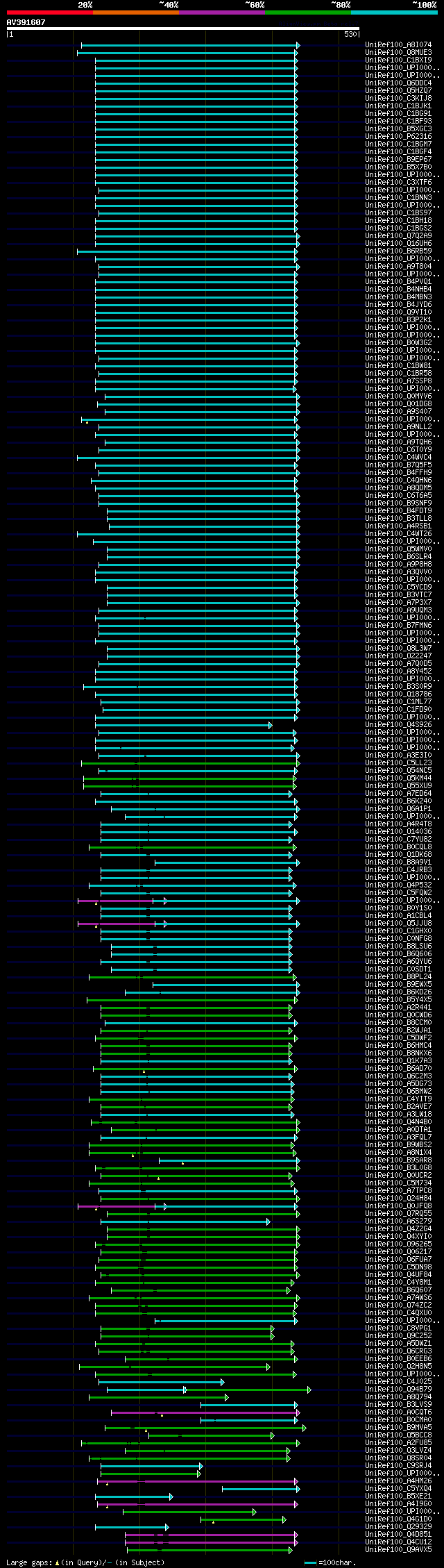Select the UniRef100_B4FFH9 label

pos(398,472)
